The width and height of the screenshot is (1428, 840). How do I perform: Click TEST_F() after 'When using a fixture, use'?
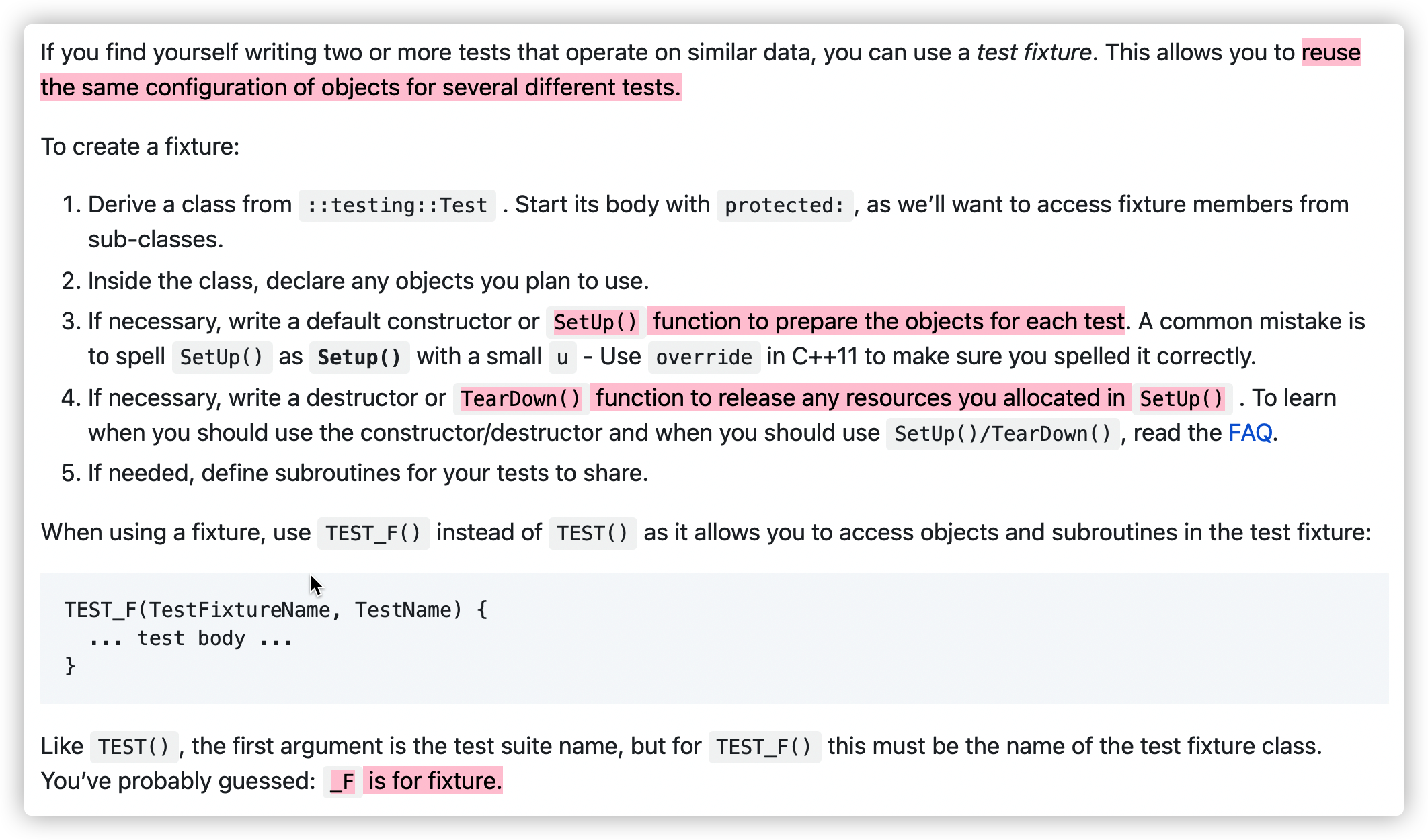point(373,534)
